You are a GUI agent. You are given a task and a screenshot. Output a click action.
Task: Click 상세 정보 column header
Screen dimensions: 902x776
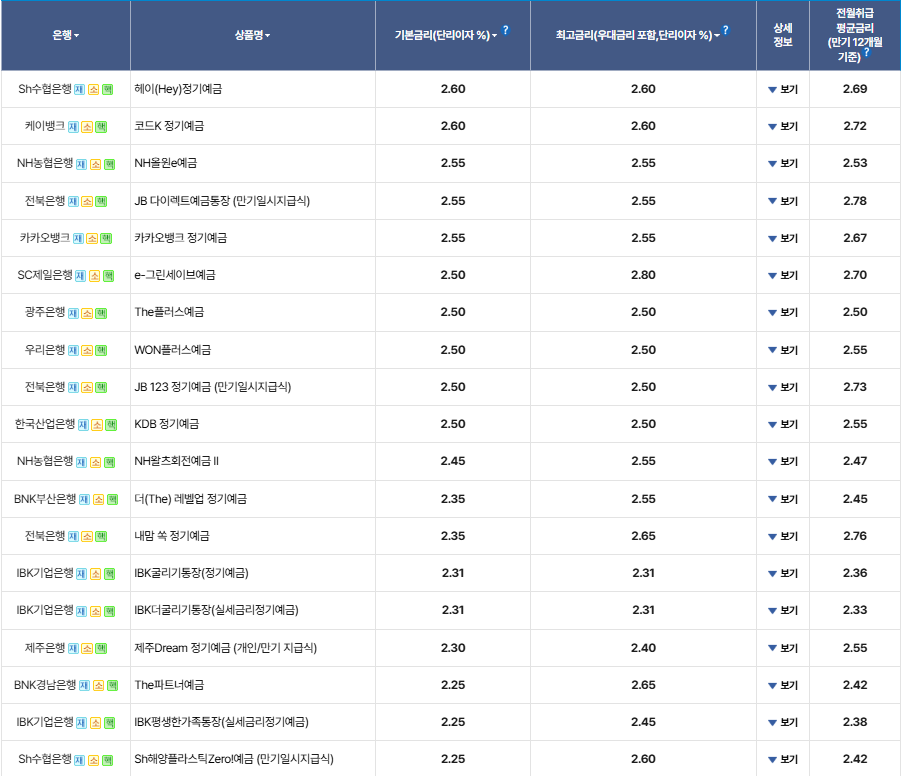coord(783,35)
